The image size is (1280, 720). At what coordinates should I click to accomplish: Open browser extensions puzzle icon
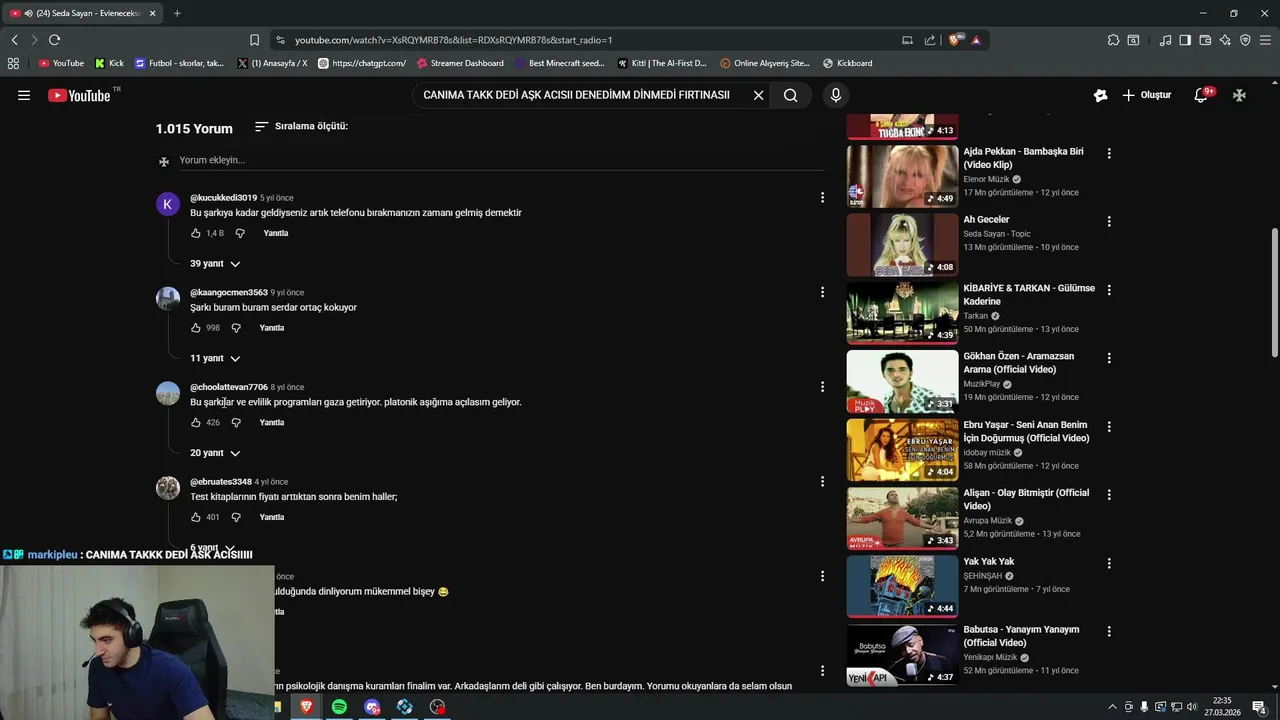[1113, 40]
